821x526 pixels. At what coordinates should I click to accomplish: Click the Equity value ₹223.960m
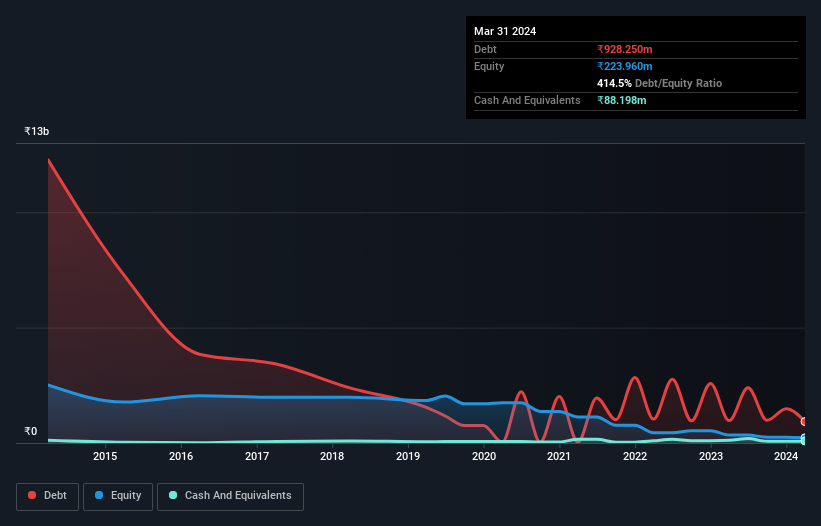click(x=625, y=66)
